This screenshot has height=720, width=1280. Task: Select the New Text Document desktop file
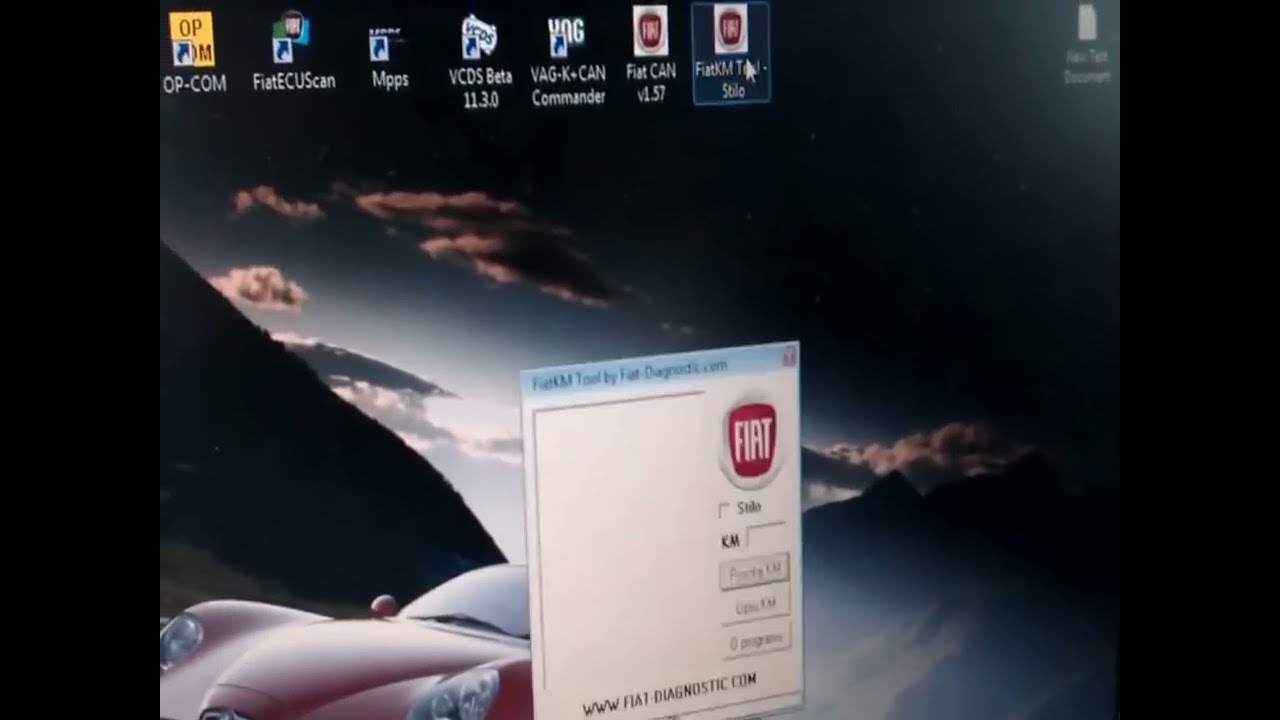coord(1087,45)
